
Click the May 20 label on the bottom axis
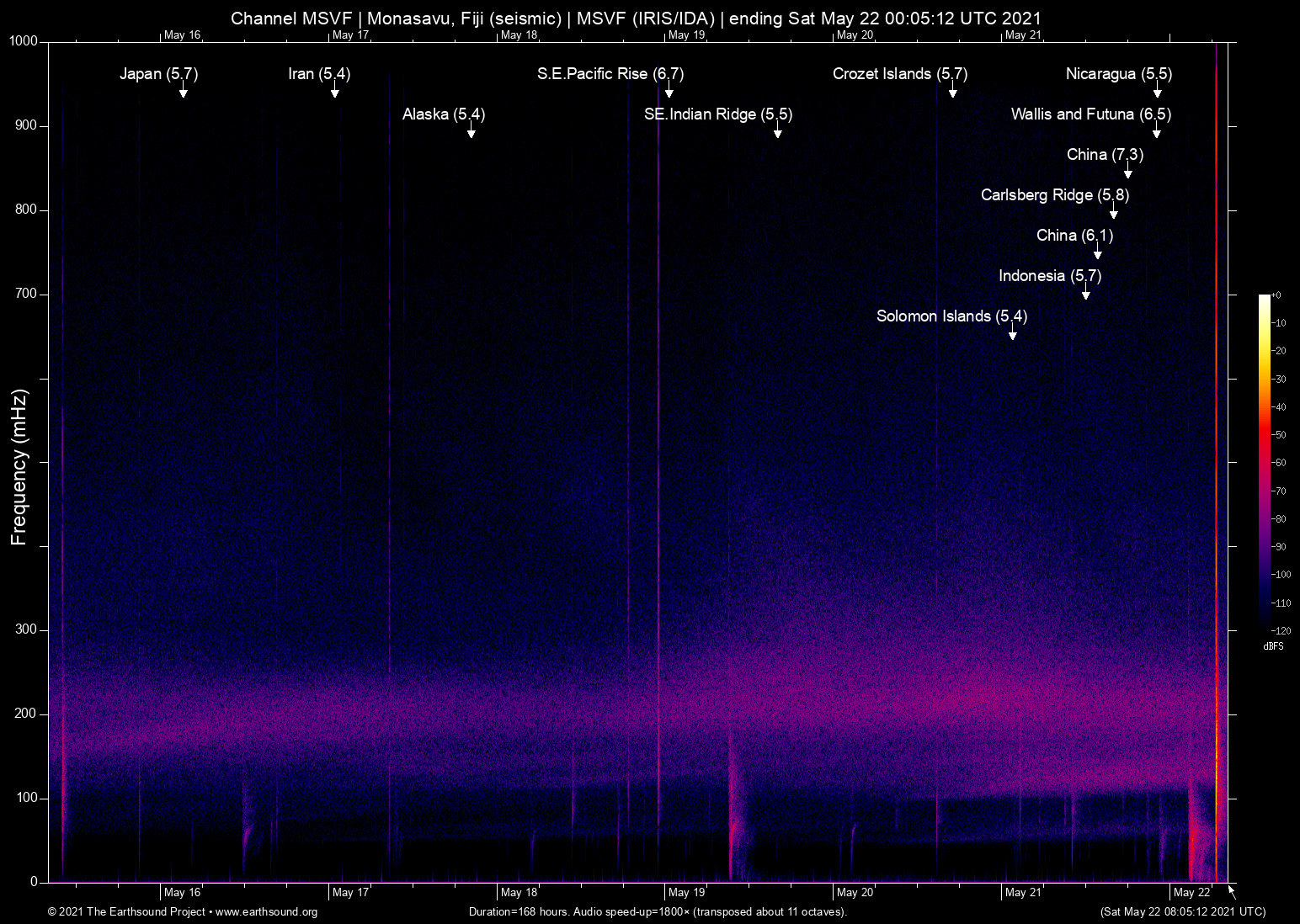(855, 892)
